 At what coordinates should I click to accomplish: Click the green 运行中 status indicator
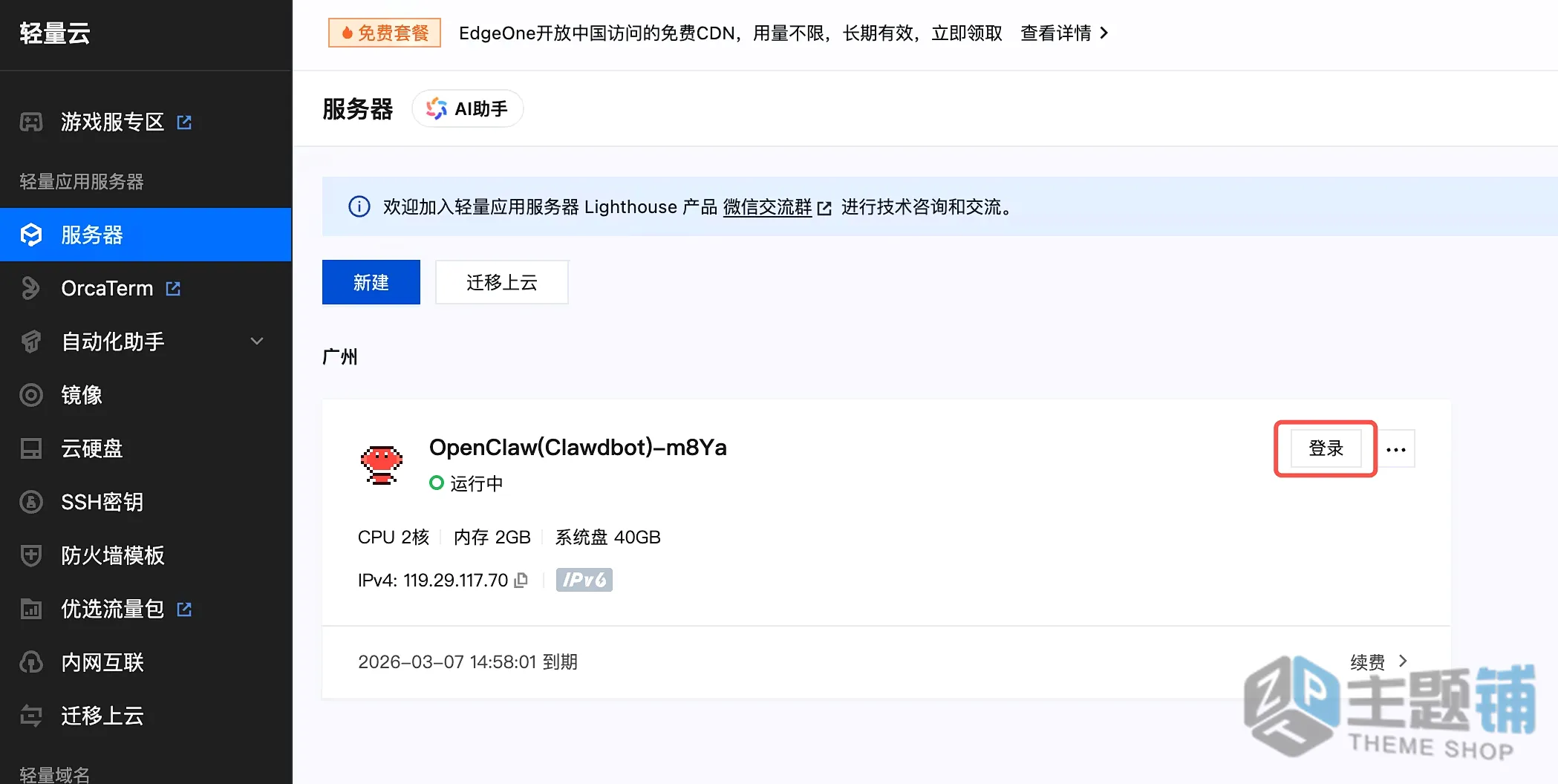pos(437,483)
